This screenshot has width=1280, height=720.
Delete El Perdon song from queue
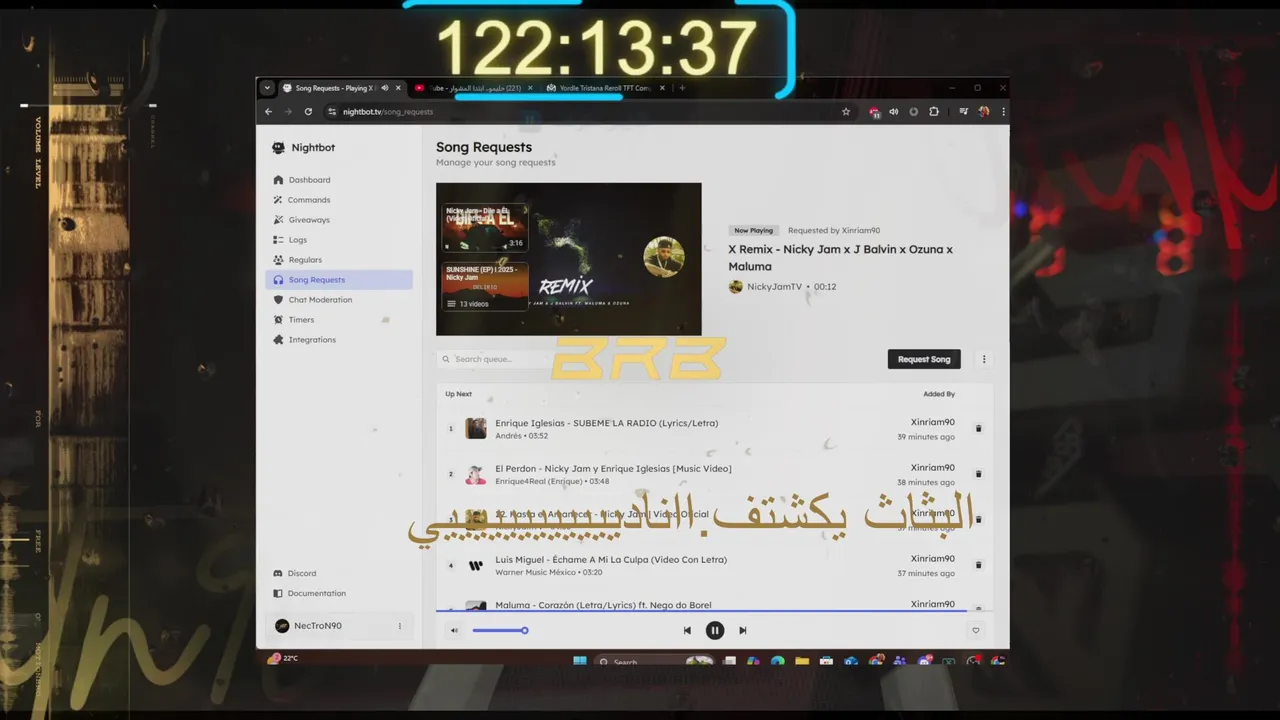978,474
